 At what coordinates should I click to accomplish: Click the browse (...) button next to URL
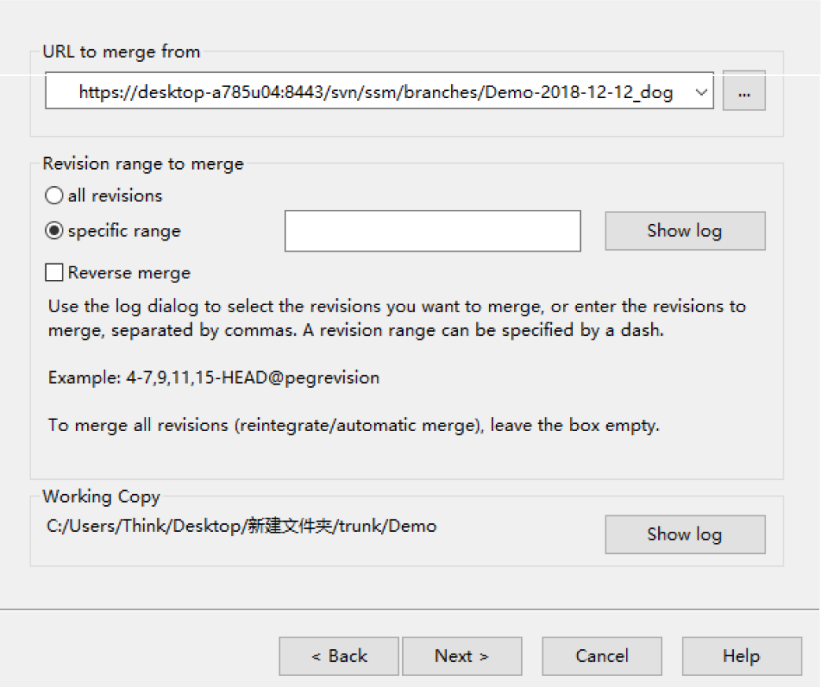(x=744, y=91)
